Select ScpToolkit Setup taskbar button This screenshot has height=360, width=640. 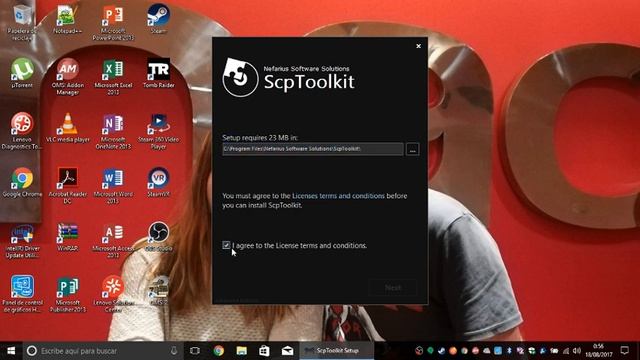[337, 351]
